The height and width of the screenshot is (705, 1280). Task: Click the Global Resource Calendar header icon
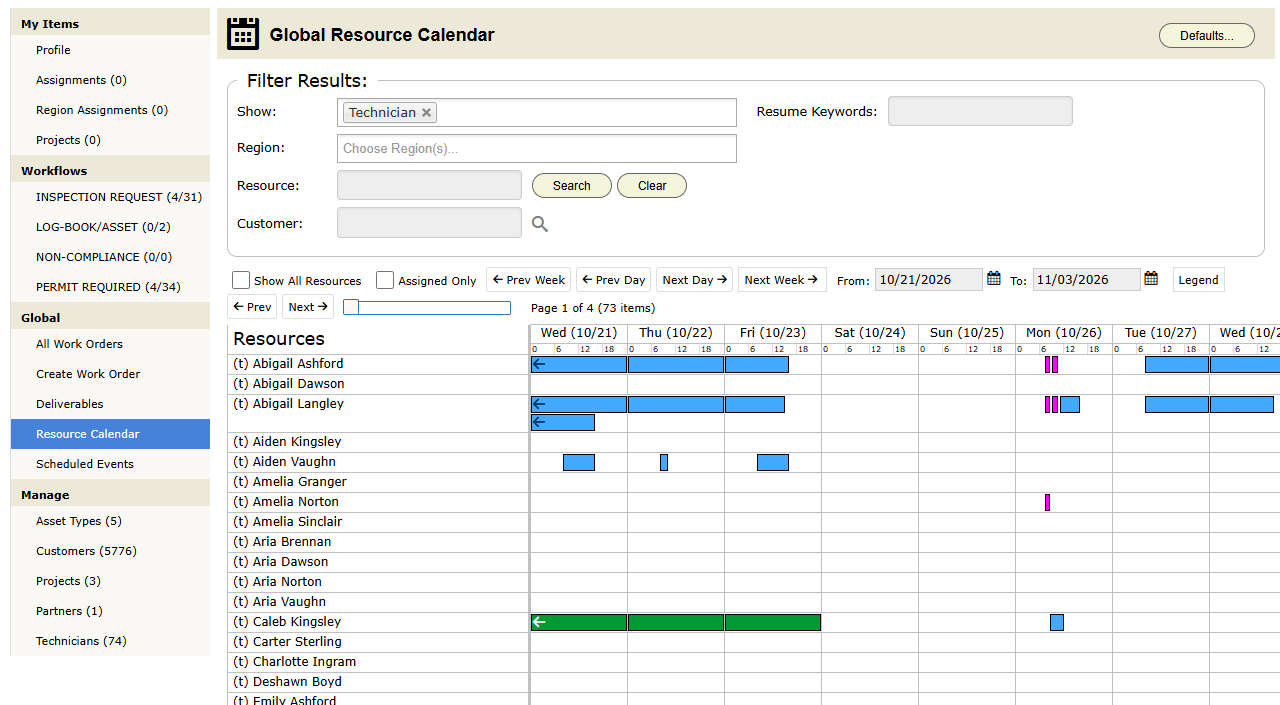click(243, 34)
